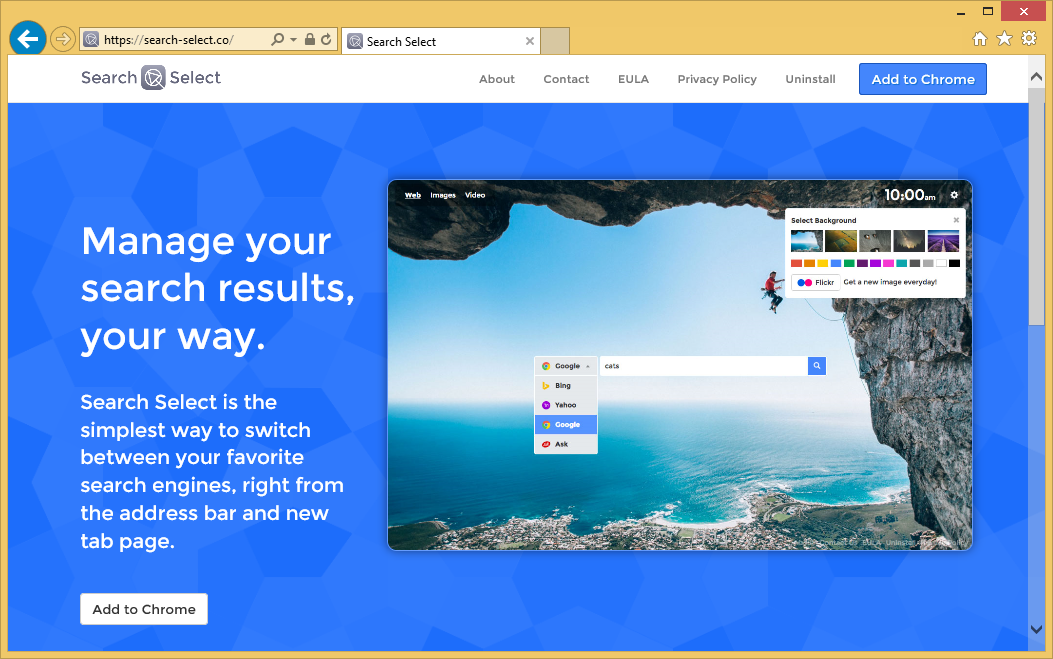1053x659 pixels.
Task: Select Ask from engine list
Action: pyautogui.click(x=565, y=444)
